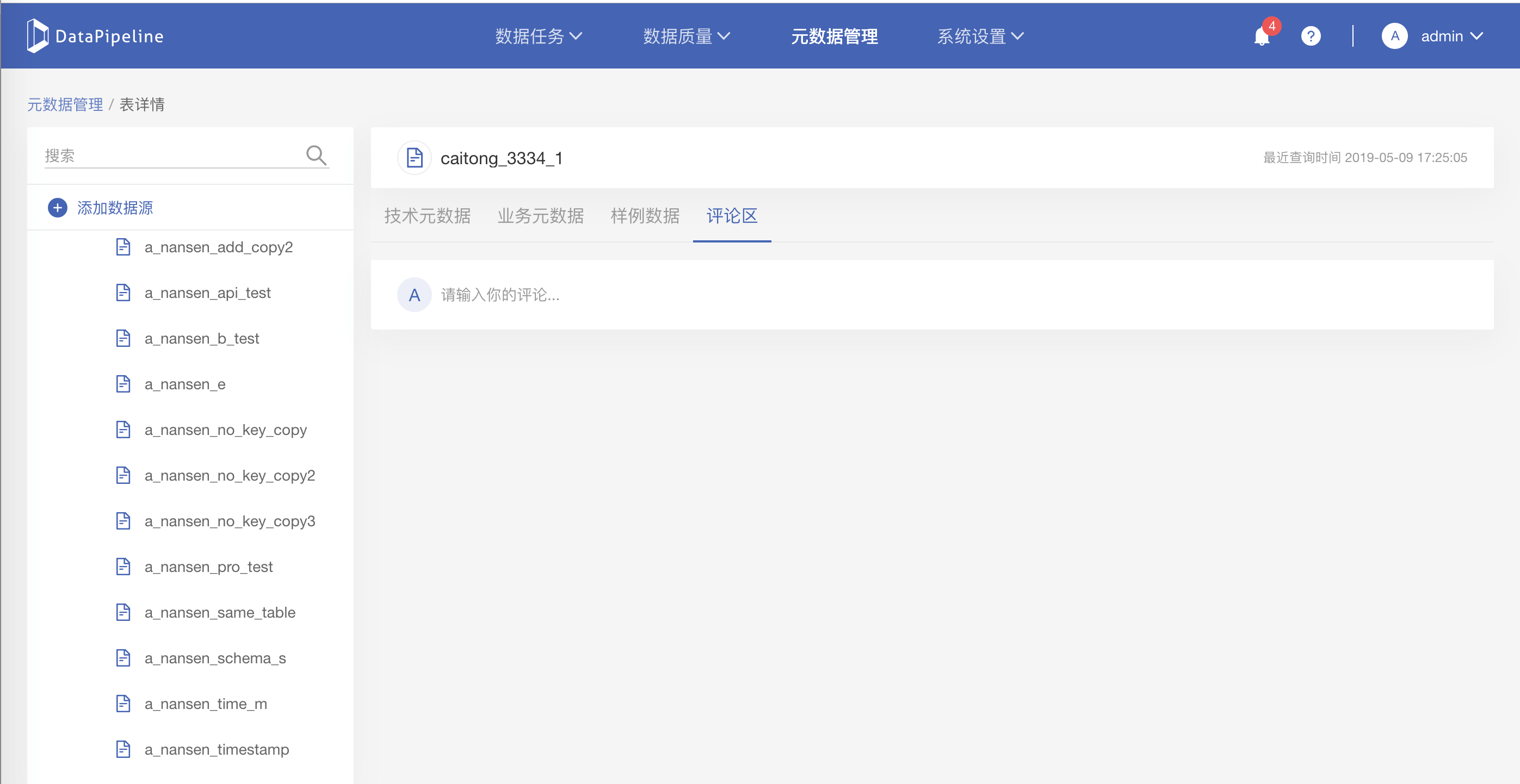
Task: Click the caitong_3334_1 table icon
Action: click(x=414, y=158)
